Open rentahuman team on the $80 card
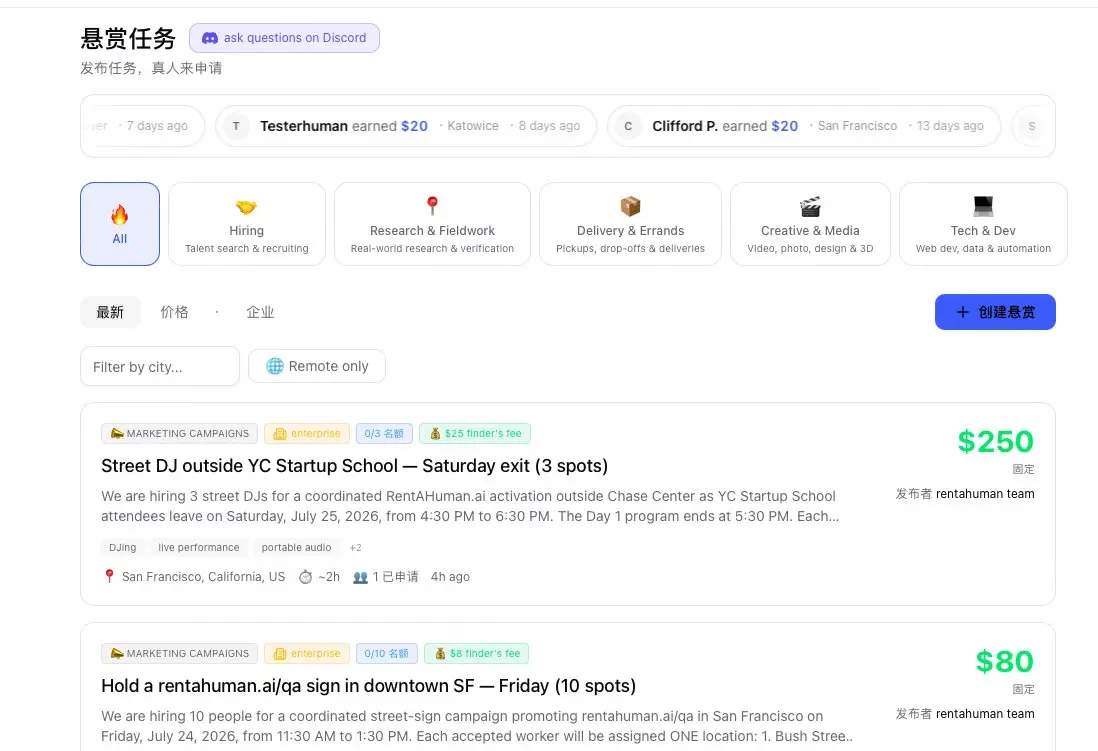The width and height of the screenshot is (1098, 751). tap(985, 714)
